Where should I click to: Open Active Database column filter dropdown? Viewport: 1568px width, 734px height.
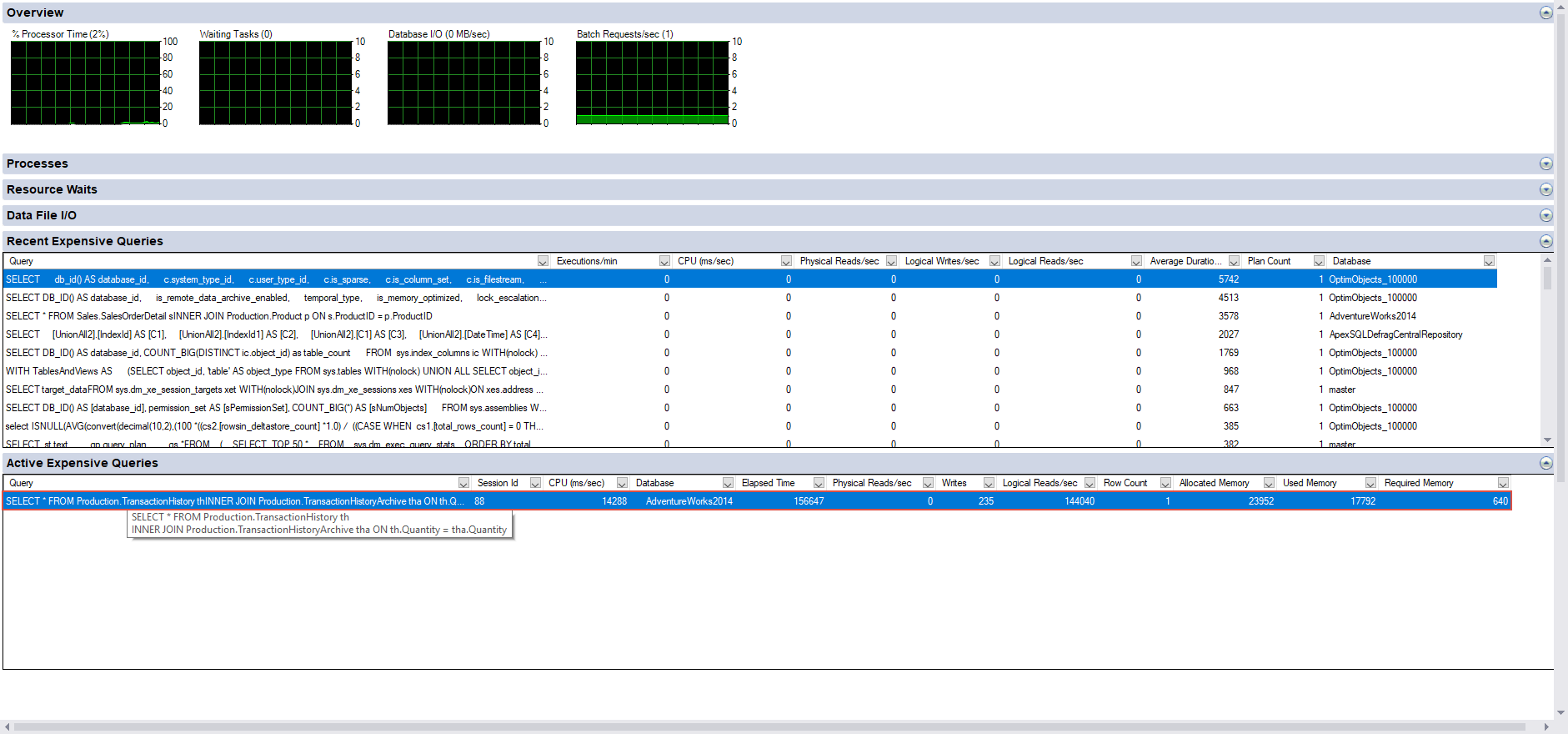728,483
